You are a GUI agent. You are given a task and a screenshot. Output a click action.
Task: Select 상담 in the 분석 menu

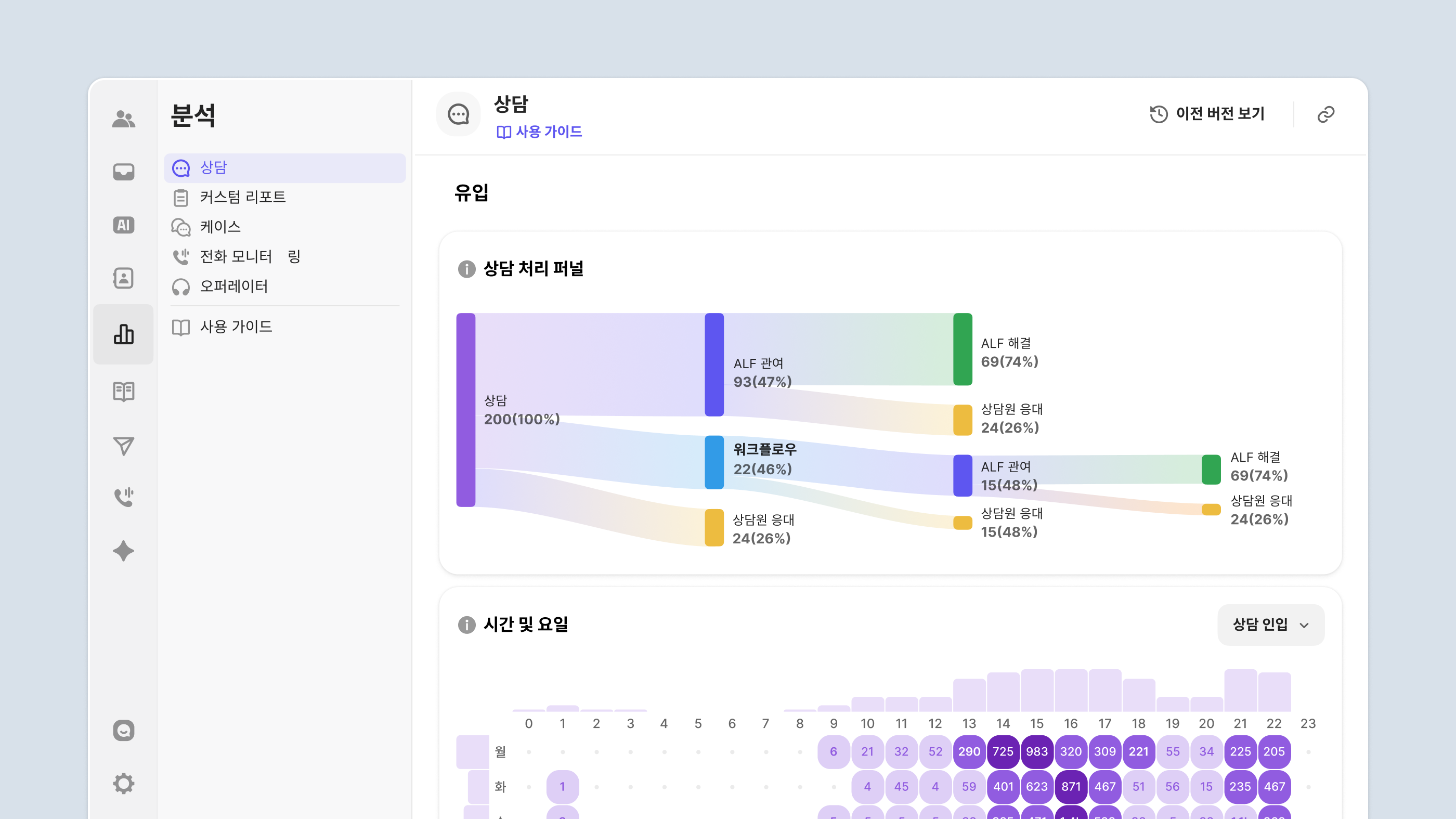point(285,168)
